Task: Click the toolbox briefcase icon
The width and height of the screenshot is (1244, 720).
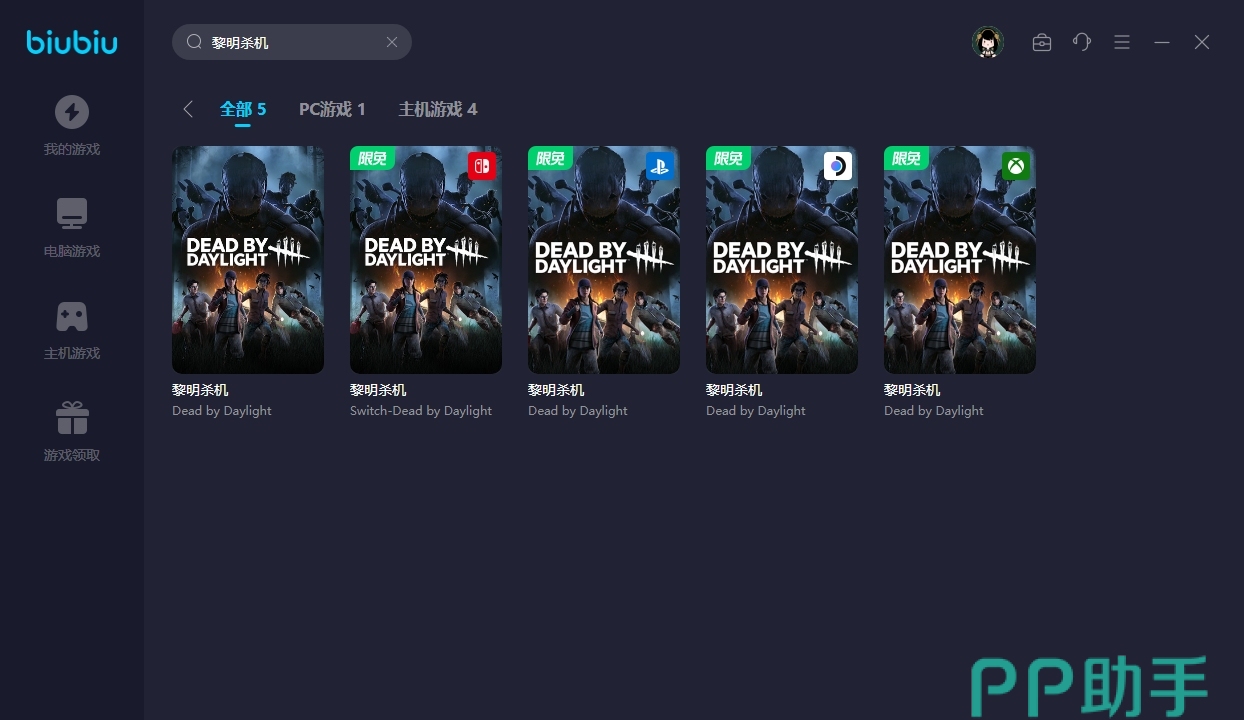Action: [1041, 42]
